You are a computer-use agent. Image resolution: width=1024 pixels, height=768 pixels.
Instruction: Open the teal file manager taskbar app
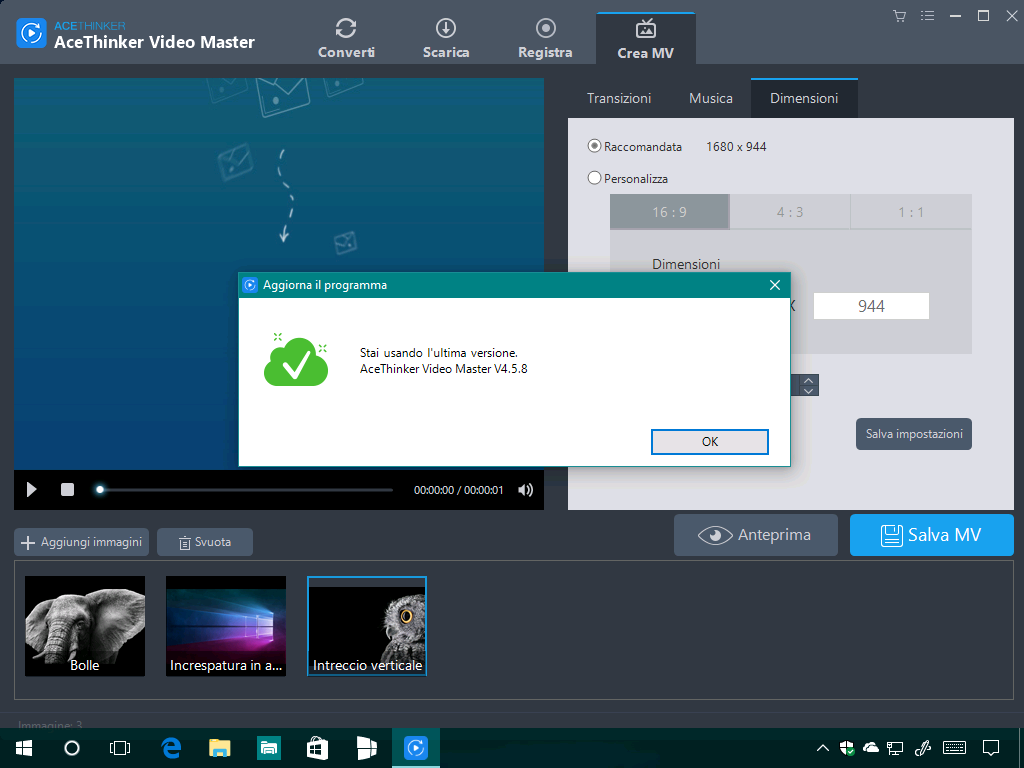coord(269,748)
